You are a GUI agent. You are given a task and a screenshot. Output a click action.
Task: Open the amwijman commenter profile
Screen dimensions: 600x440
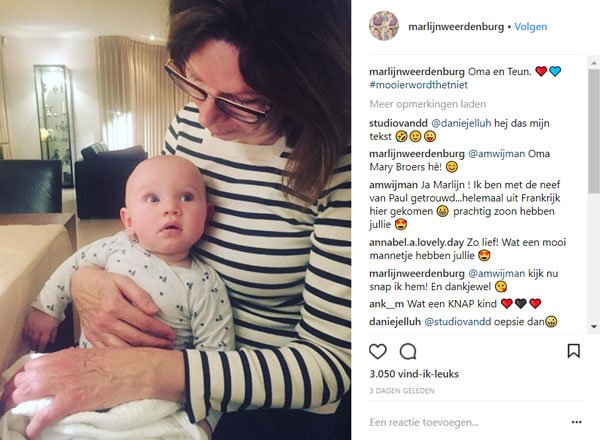(393, 185)
